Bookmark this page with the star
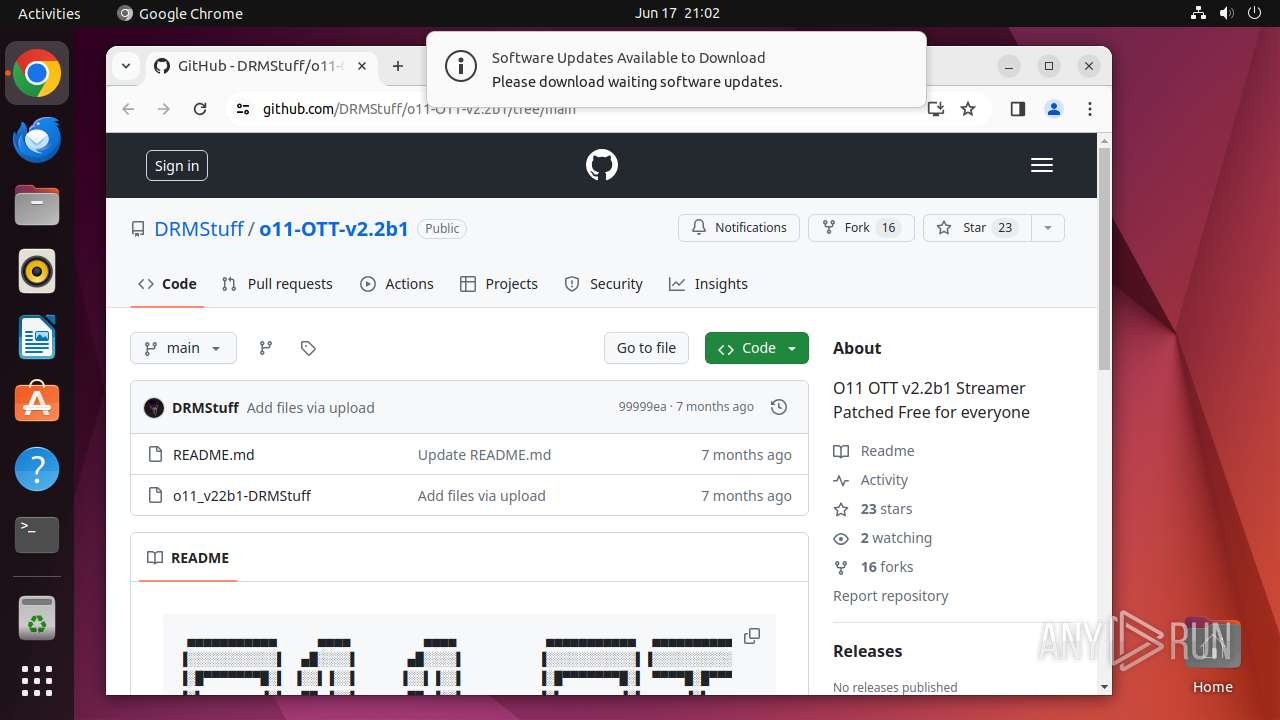The width and height of the screenshot is (1280, 720). pyautogui.click(x=968, y=109)
